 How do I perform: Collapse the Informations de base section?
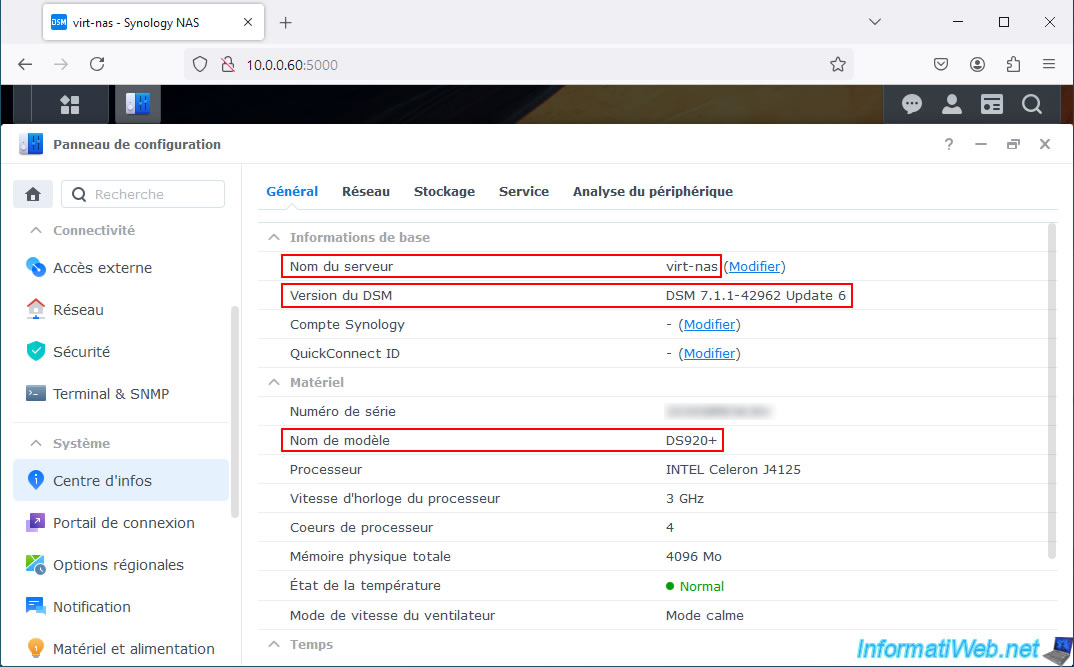point(274,238)
